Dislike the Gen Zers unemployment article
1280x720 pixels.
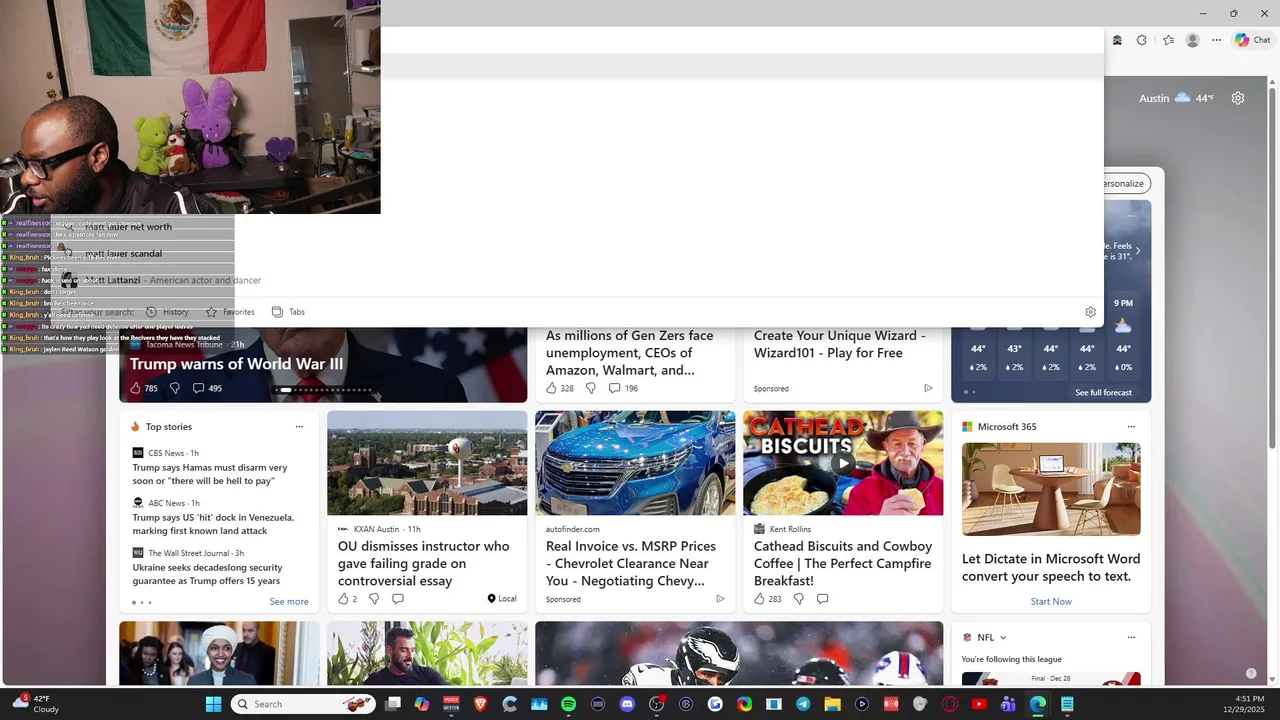[x=590, y=388]
